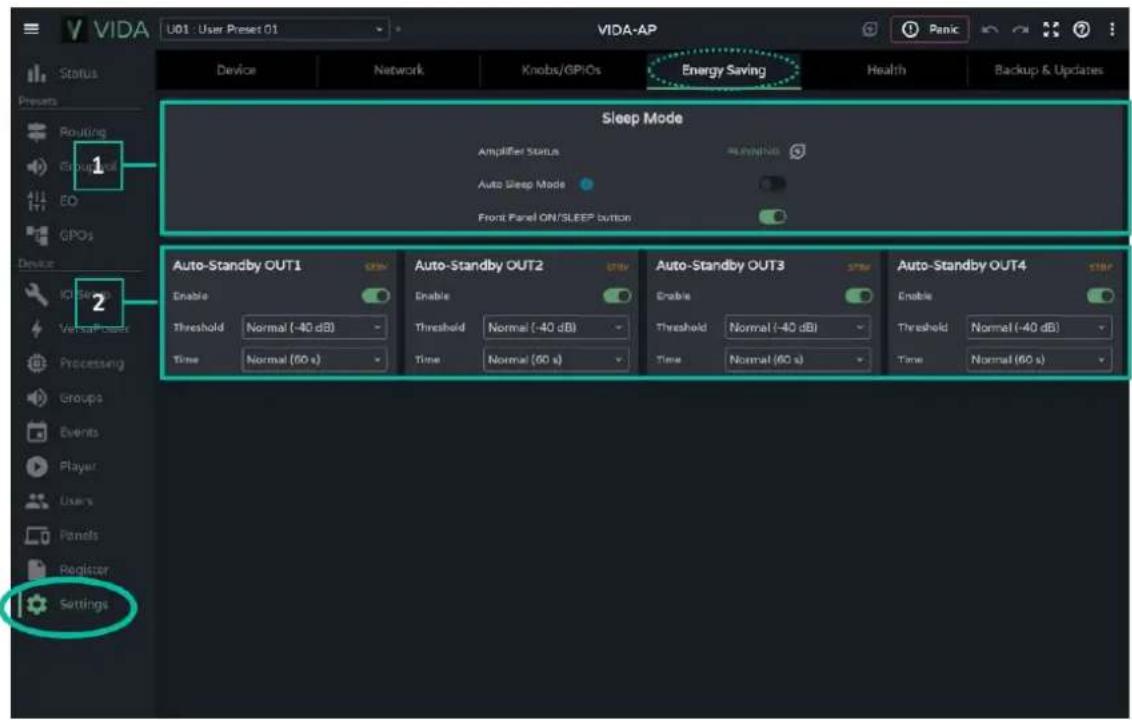Viewport: 1132px width, 720px height.
Task: Open Time dropdown for Auto-Standby OUT2
Action: pos(556,359)
